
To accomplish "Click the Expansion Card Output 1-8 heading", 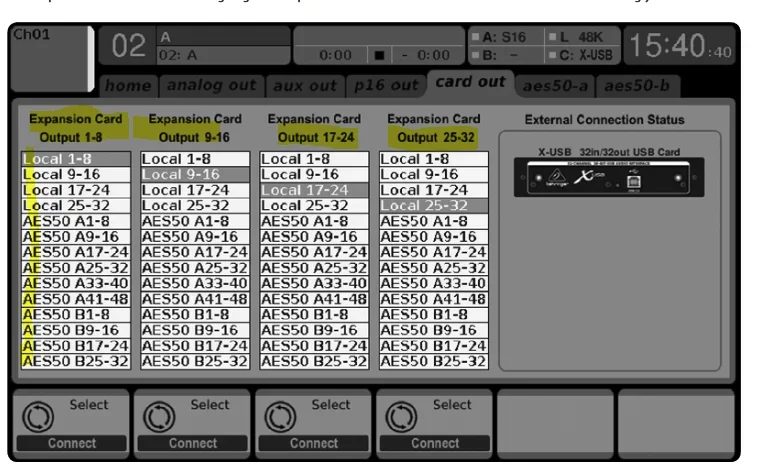I will pos(76,128).
